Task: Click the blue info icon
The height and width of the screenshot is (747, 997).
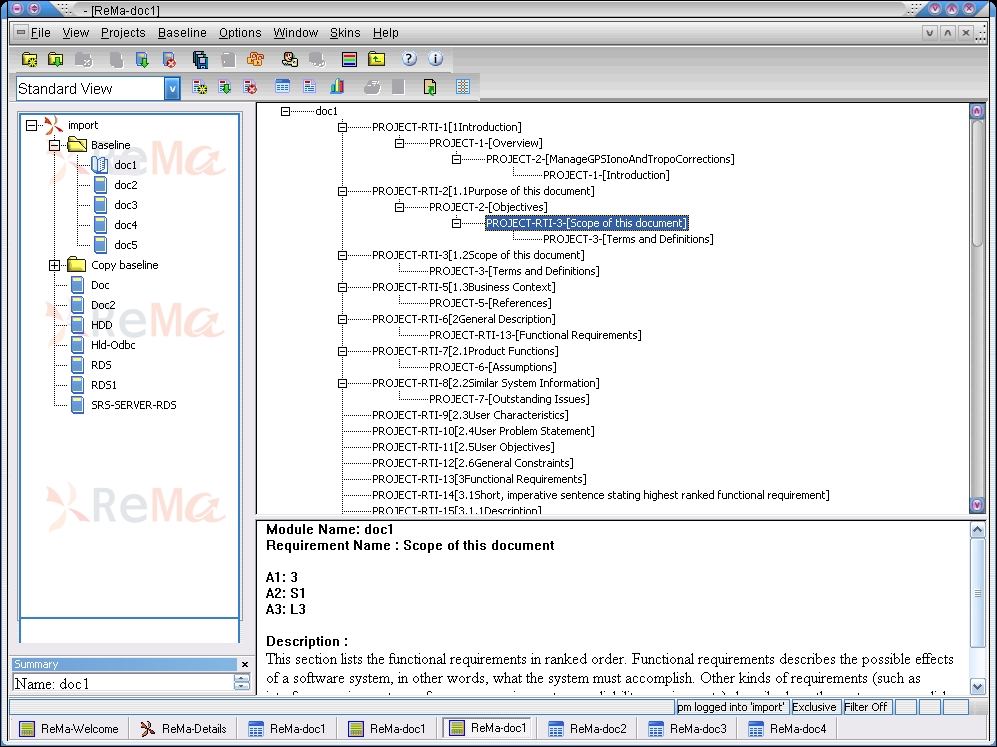Action: pos(436,59)
